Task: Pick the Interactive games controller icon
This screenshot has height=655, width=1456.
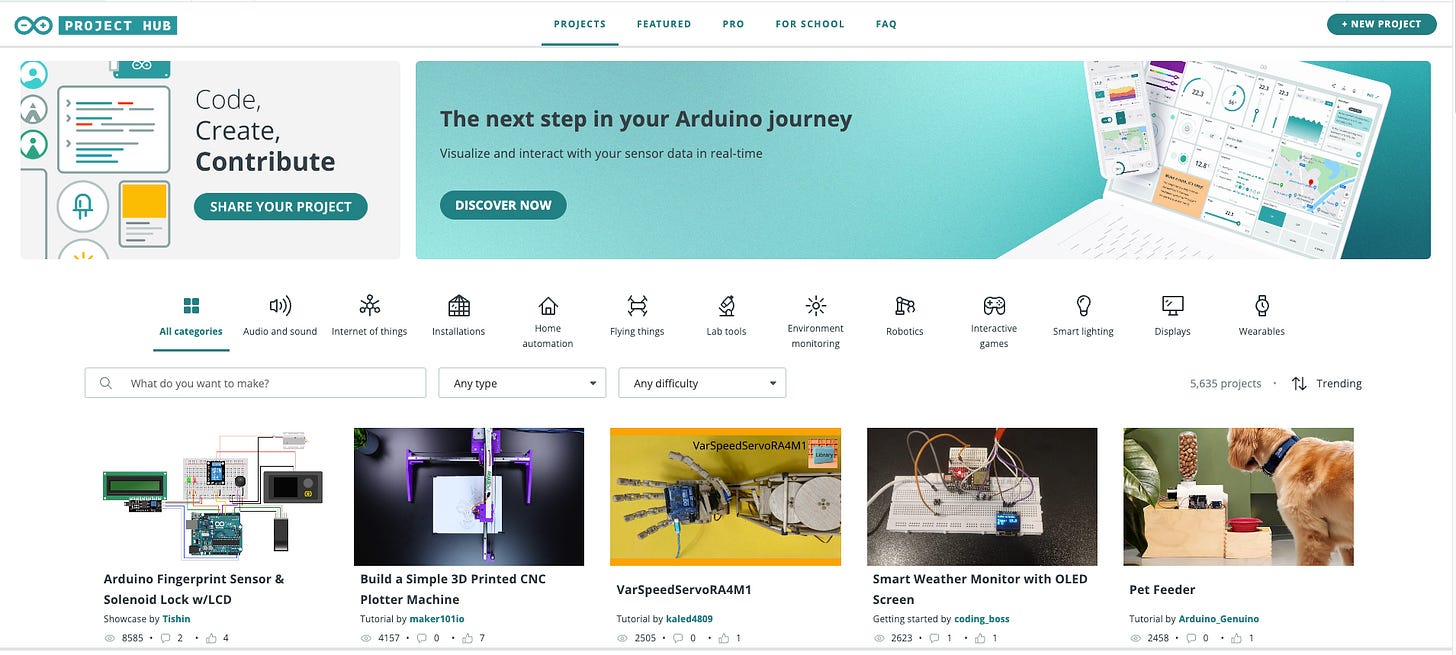Action: 994,305
